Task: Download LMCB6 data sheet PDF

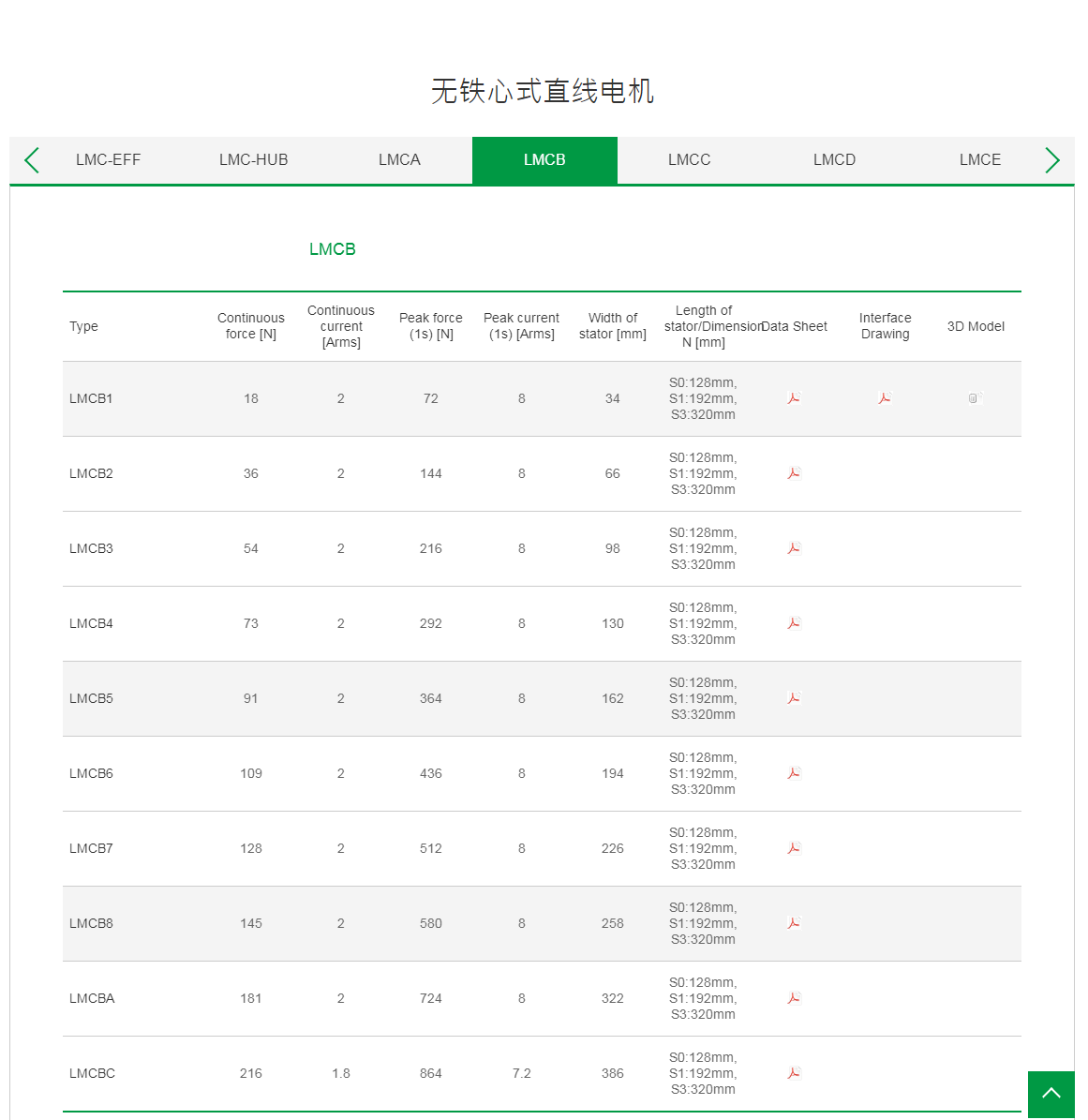Action: coord(794,773)
